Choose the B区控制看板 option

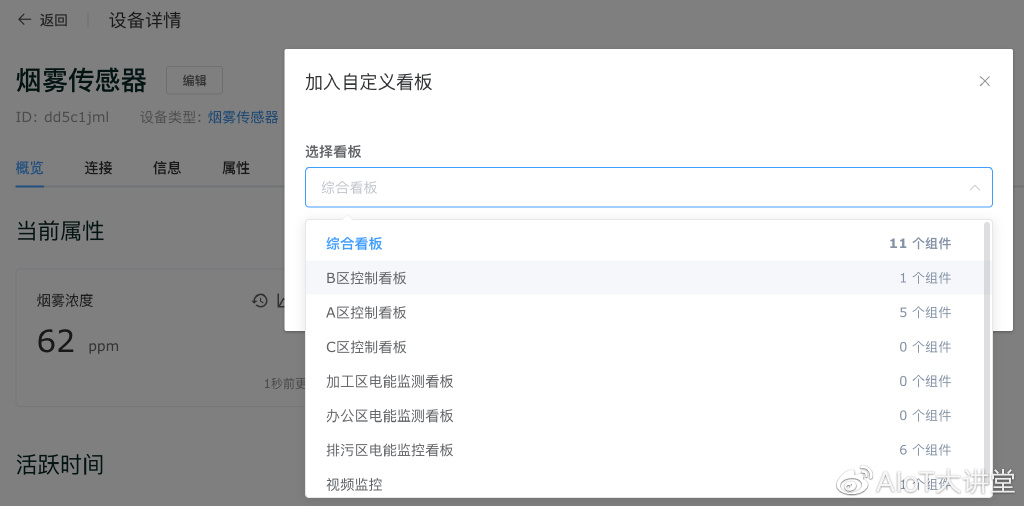[644, 278]
